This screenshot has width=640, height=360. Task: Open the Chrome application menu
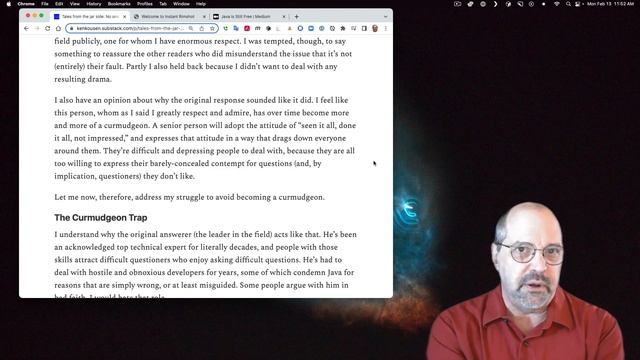(x=26, y=4)
